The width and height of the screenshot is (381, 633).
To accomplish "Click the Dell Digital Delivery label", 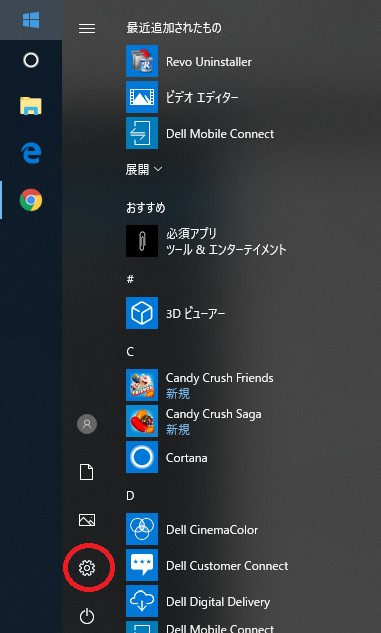I will 218,602.
